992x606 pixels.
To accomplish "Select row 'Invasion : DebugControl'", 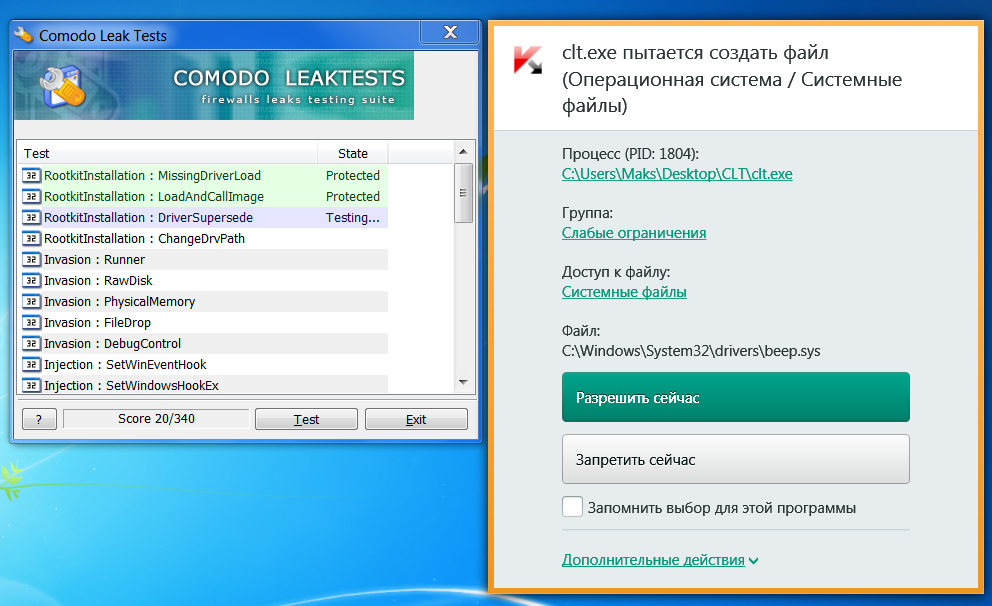I will click(x=203, y=343).
